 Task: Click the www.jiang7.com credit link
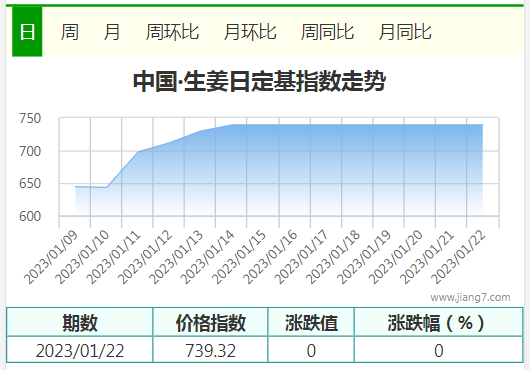470,297
